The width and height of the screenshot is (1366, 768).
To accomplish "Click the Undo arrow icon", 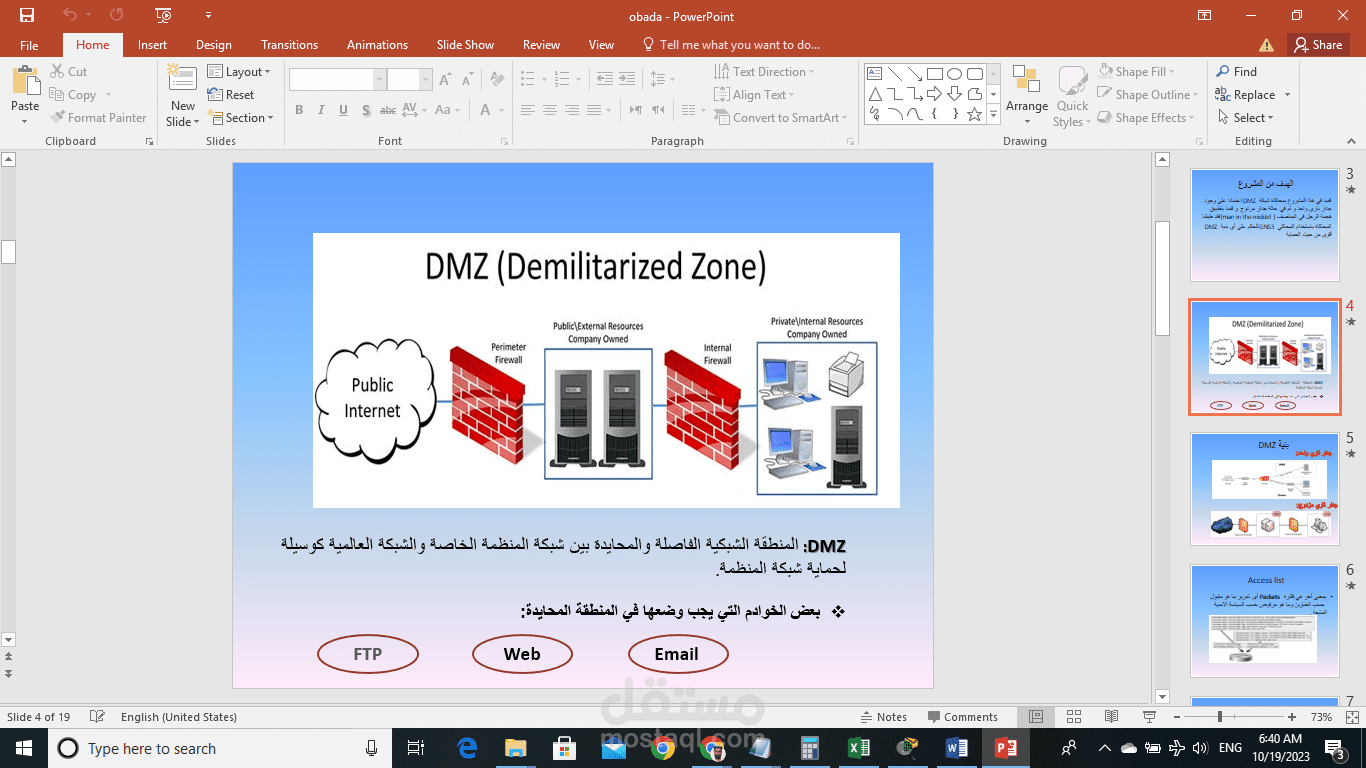I will (69, 15).
